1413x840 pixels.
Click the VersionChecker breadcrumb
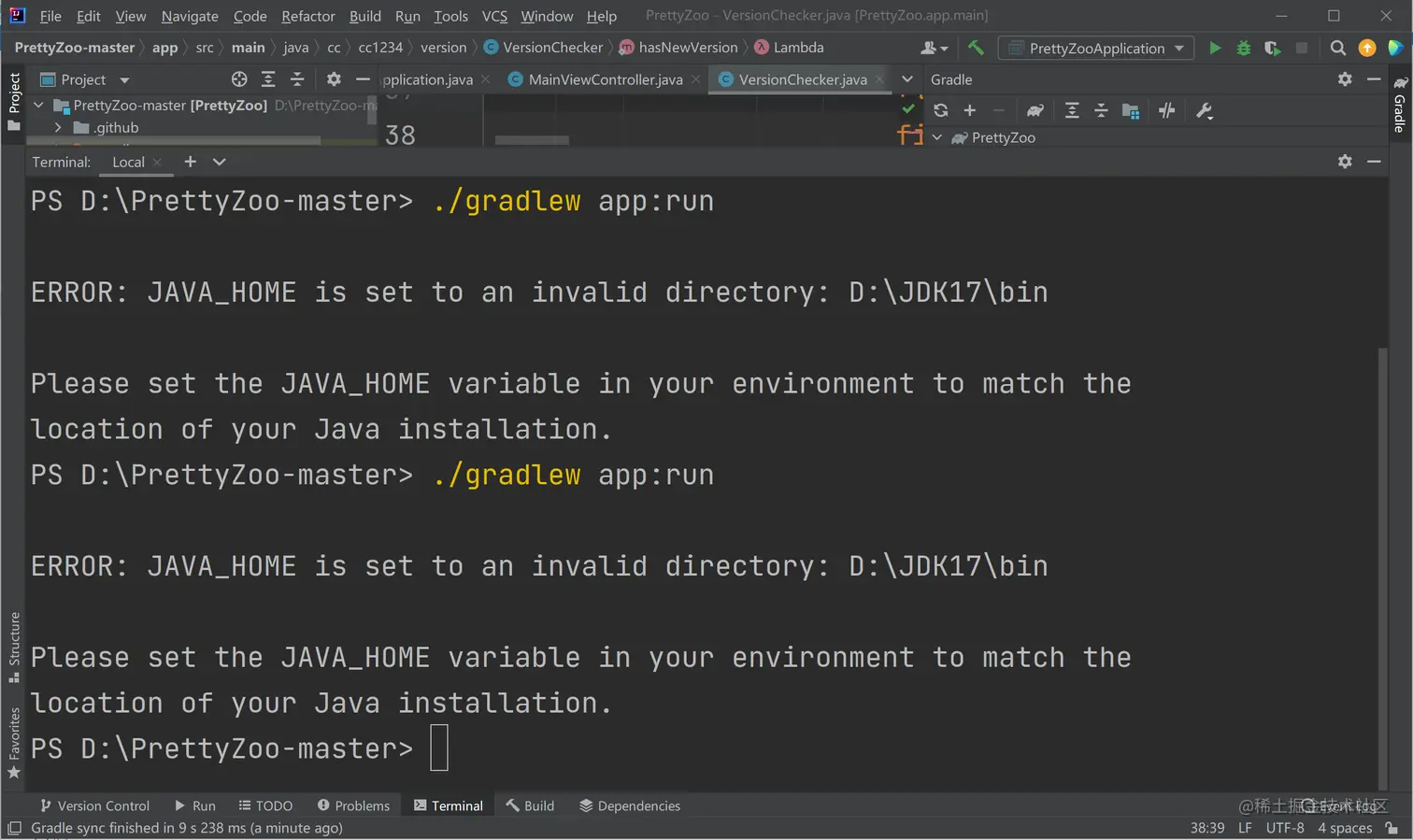tap(543, 48)
